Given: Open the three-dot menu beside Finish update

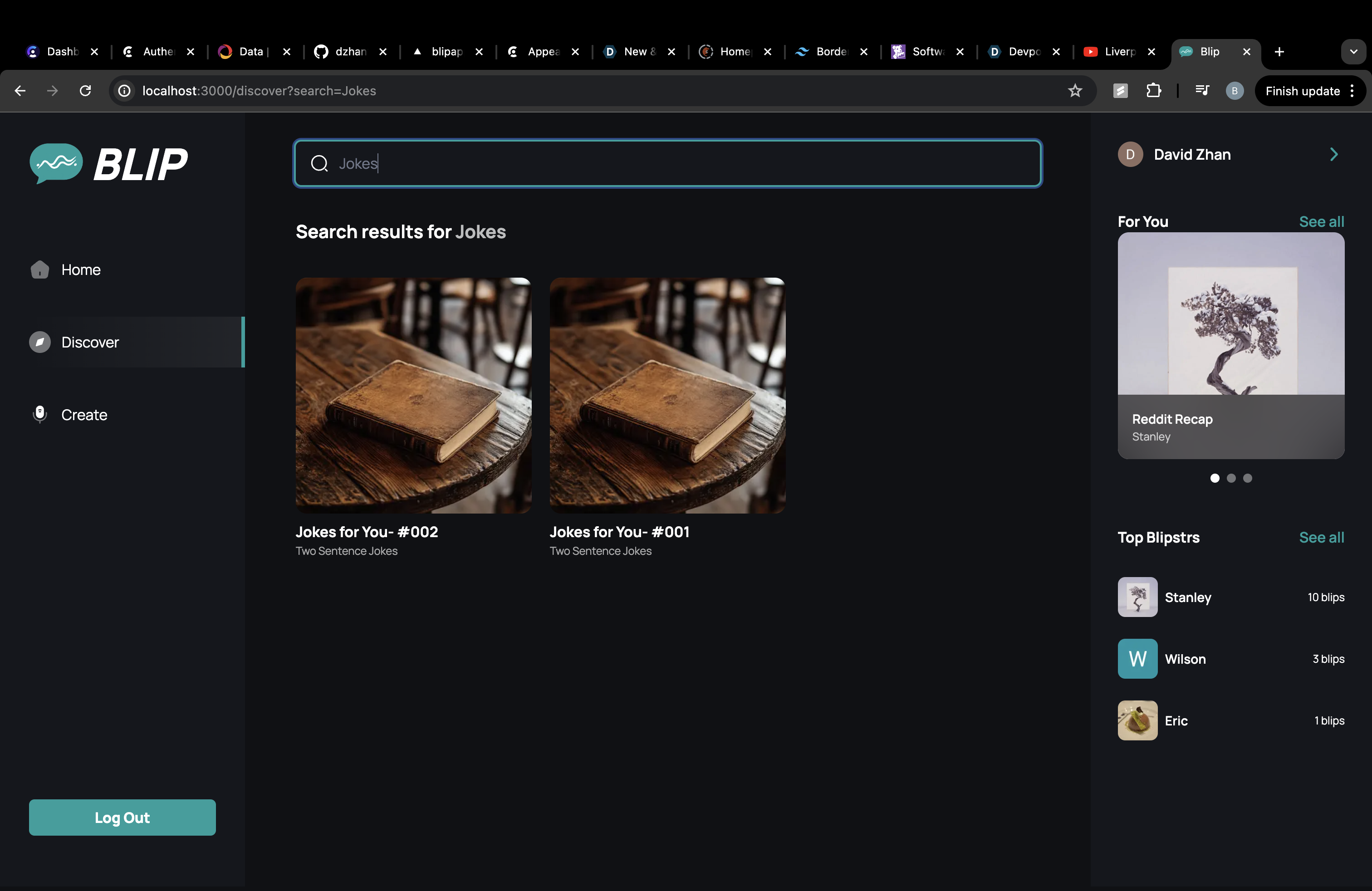Looking at the screenshot, I should pos(1352,90).
